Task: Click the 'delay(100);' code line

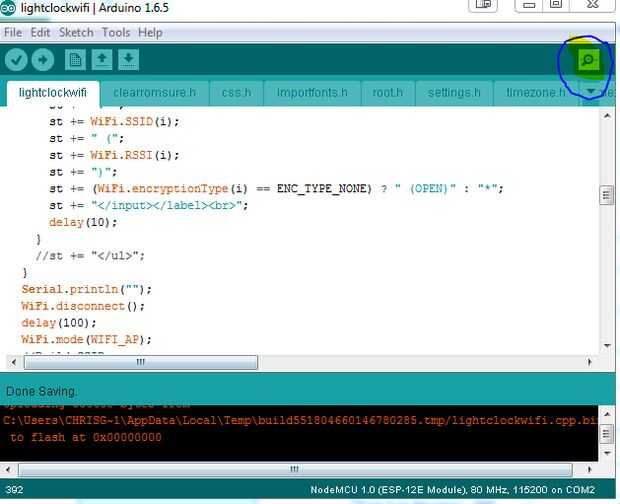Action: click(x=59, y=323)
